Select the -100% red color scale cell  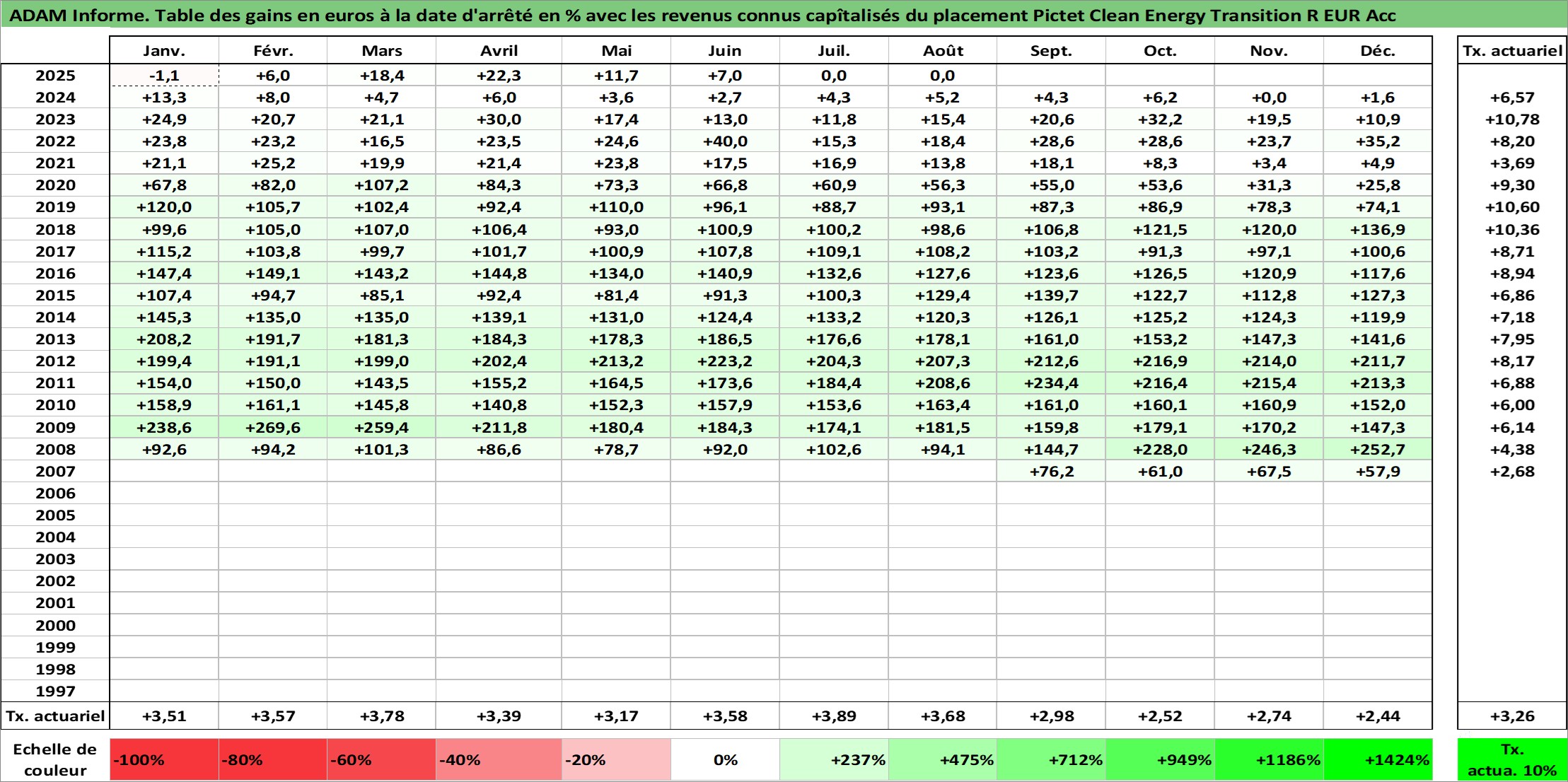point(164,760)
